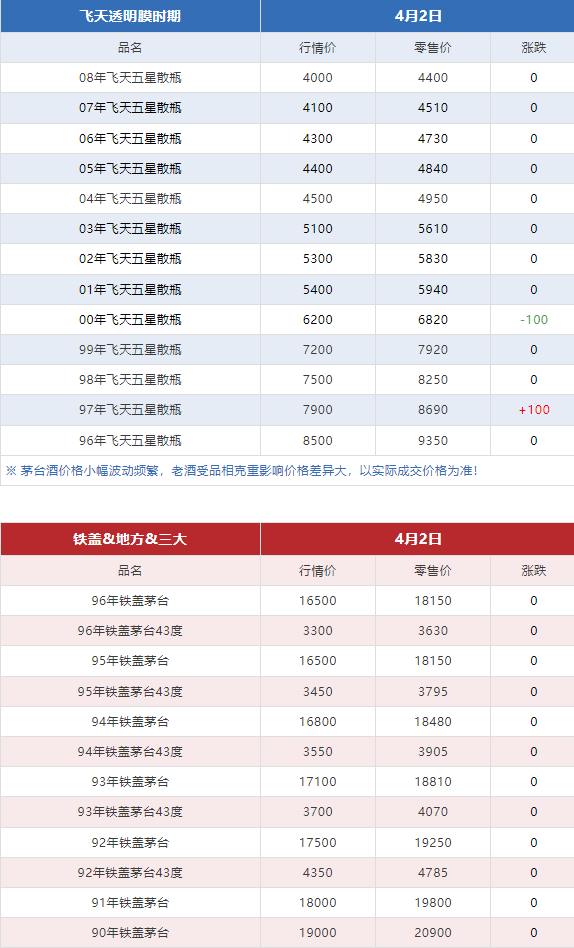Click the blue 4月2日 date header
Image resolution: width=574 pixels, height=948 pixels.
[x=417, y=16]
